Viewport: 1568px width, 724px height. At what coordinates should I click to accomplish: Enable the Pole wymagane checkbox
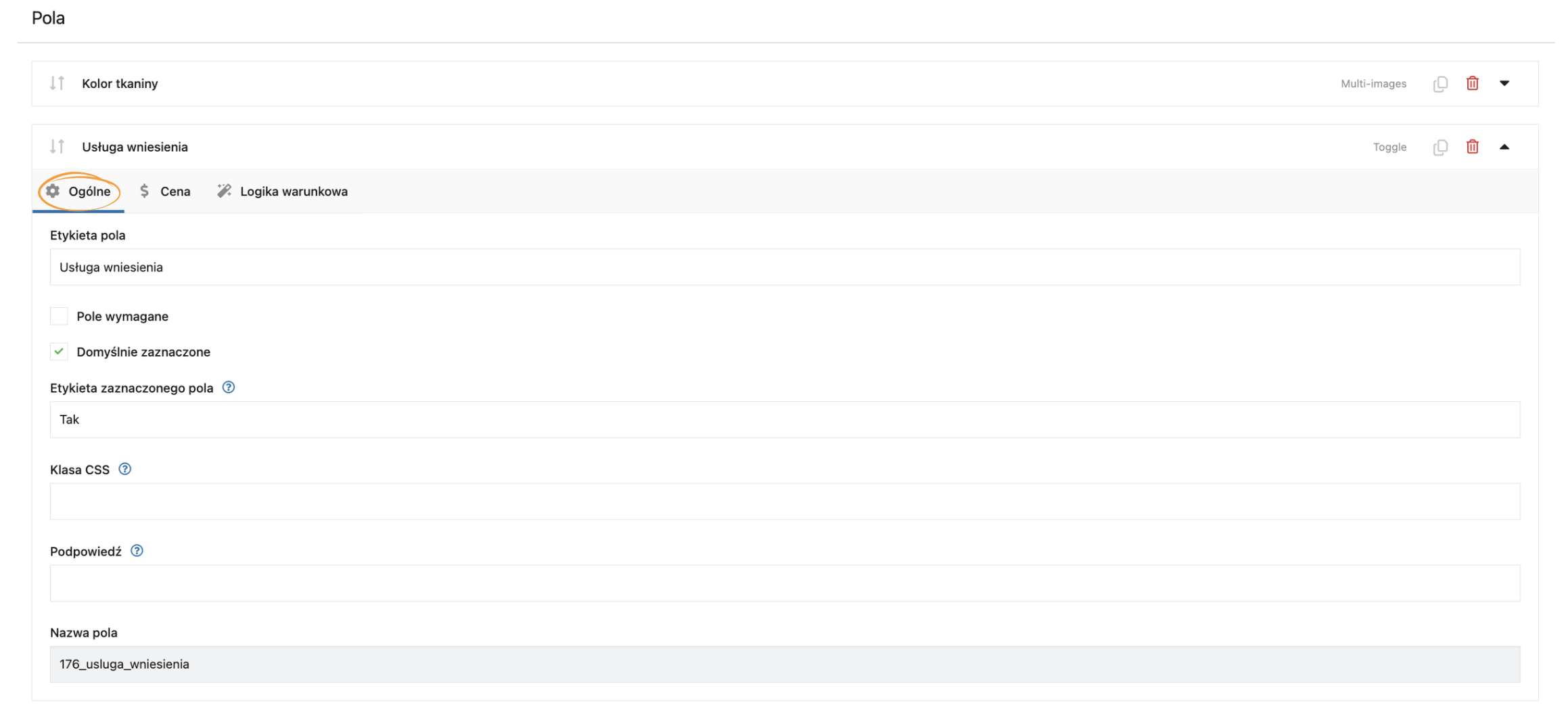(60, 316)
